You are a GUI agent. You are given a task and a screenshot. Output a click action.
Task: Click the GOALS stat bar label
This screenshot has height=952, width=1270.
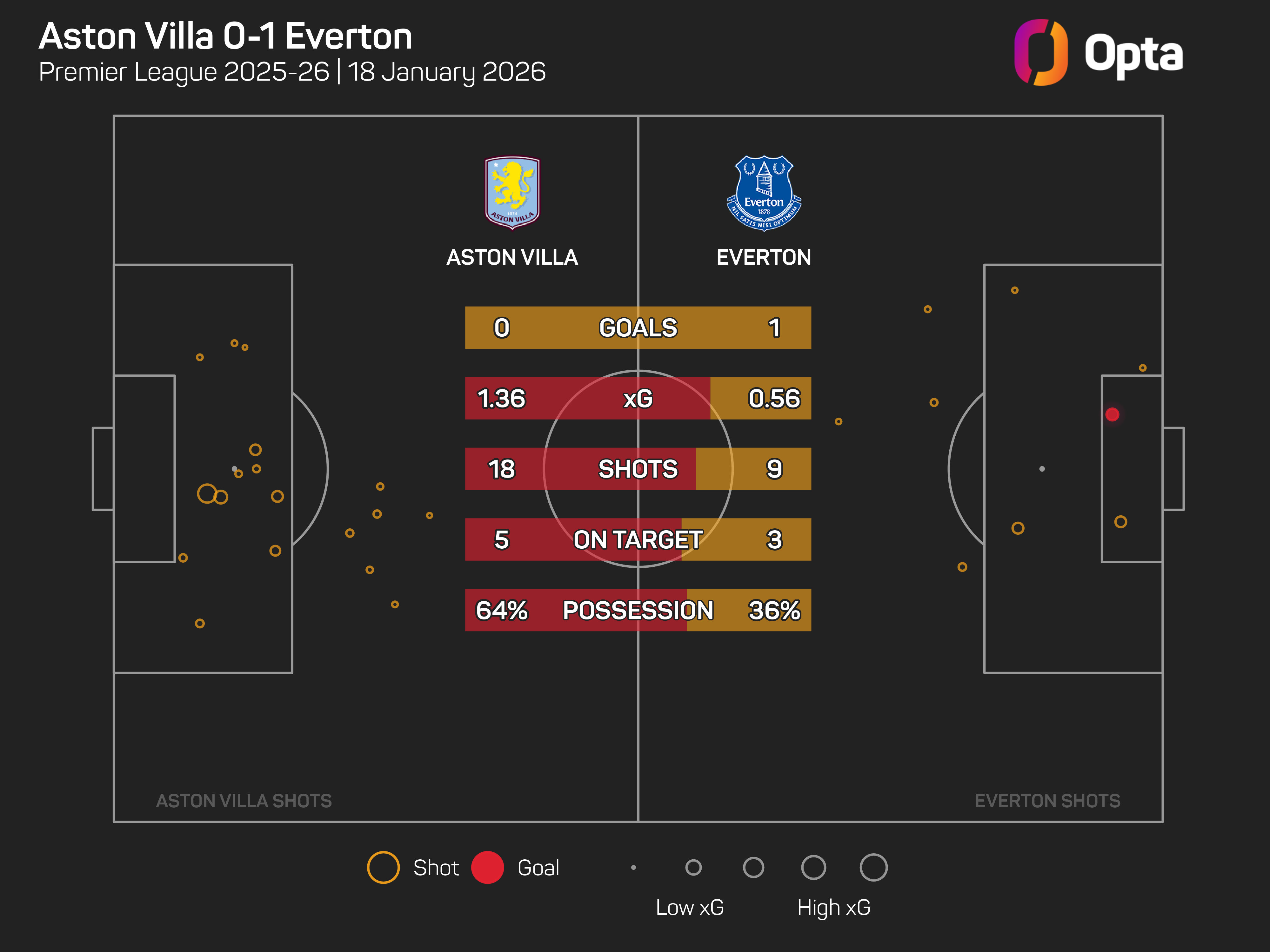coord(638,328)
